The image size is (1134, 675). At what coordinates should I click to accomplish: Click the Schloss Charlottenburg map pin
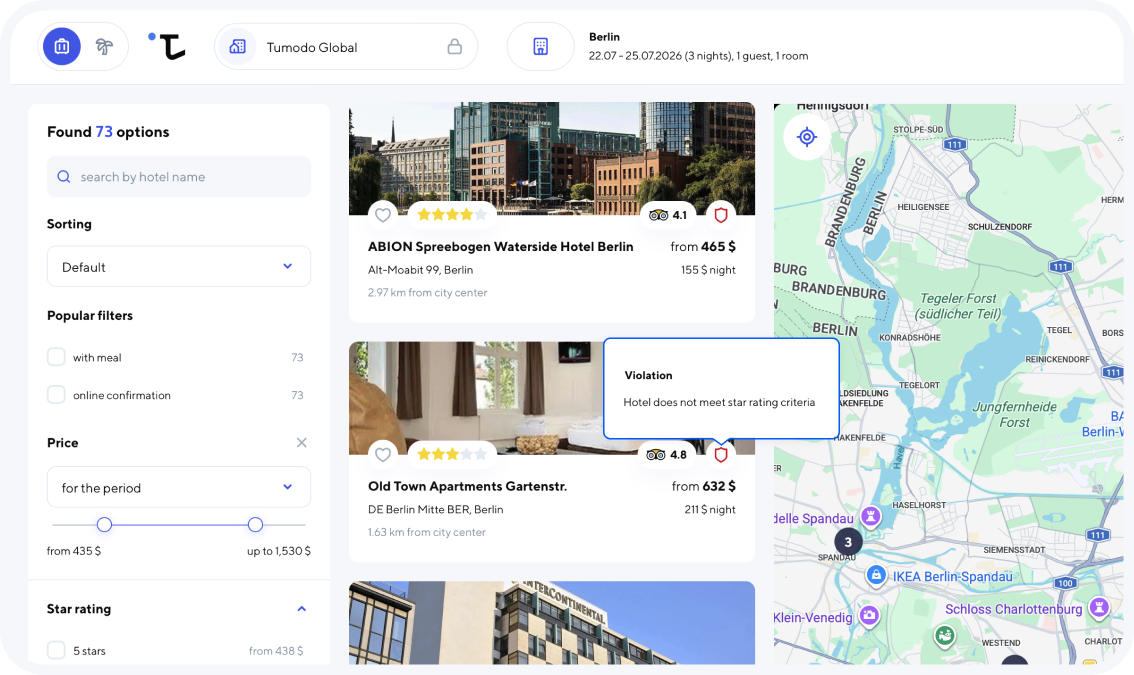(x=1099, y=606)
